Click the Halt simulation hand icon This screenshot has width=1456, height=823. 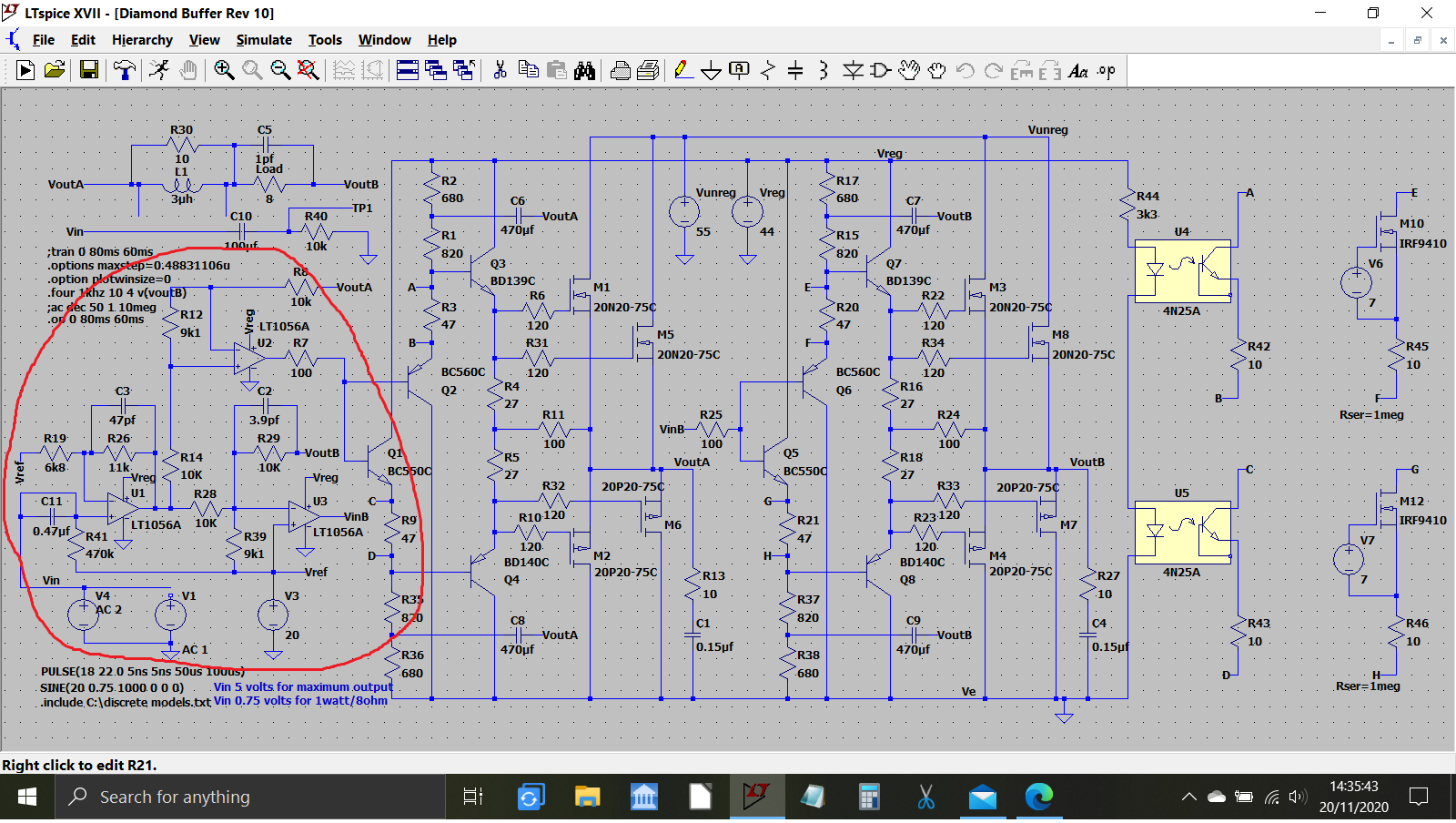(188, 70)
